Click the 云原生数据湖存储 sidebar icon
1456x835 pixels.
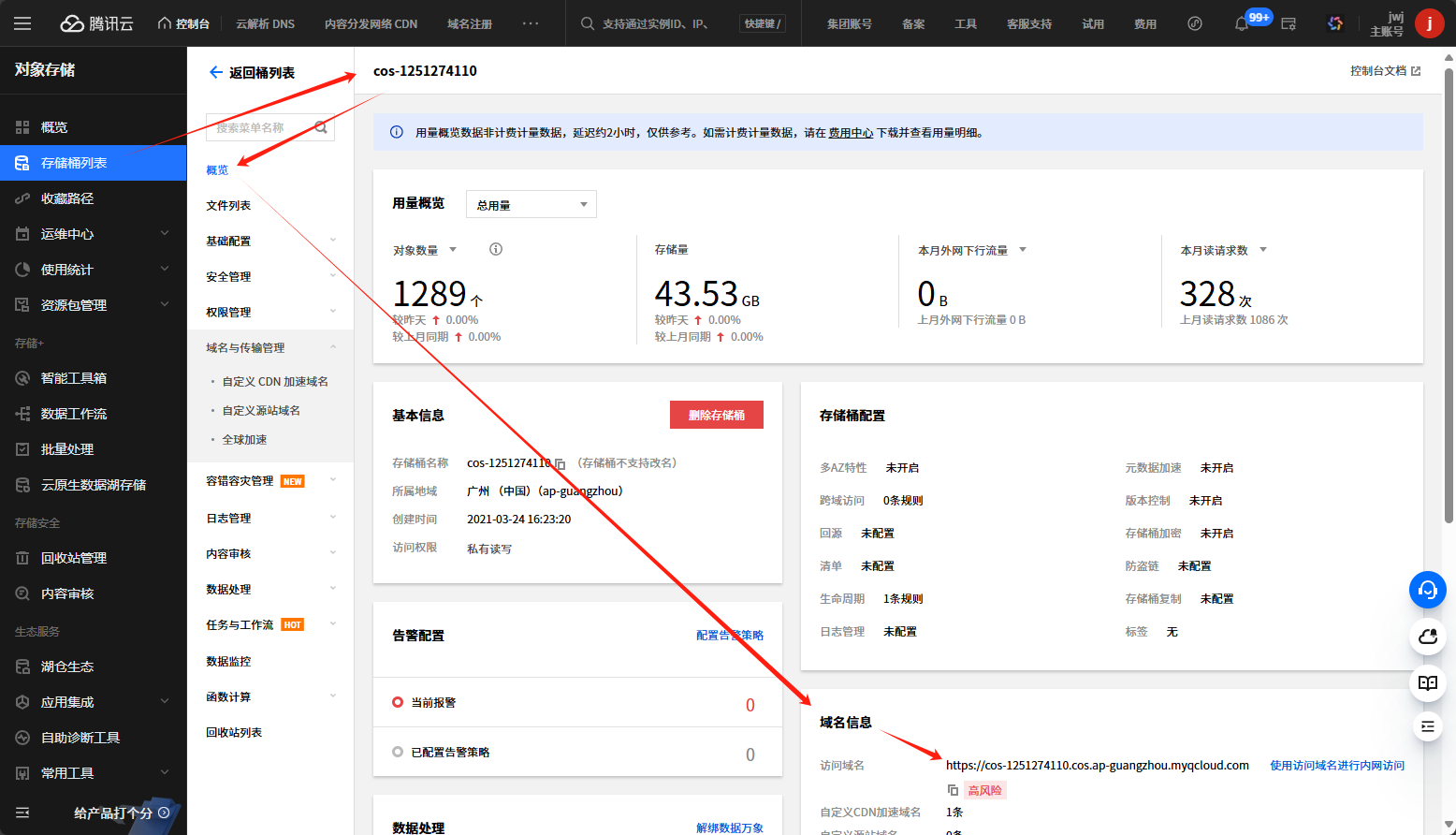point(22,485)
